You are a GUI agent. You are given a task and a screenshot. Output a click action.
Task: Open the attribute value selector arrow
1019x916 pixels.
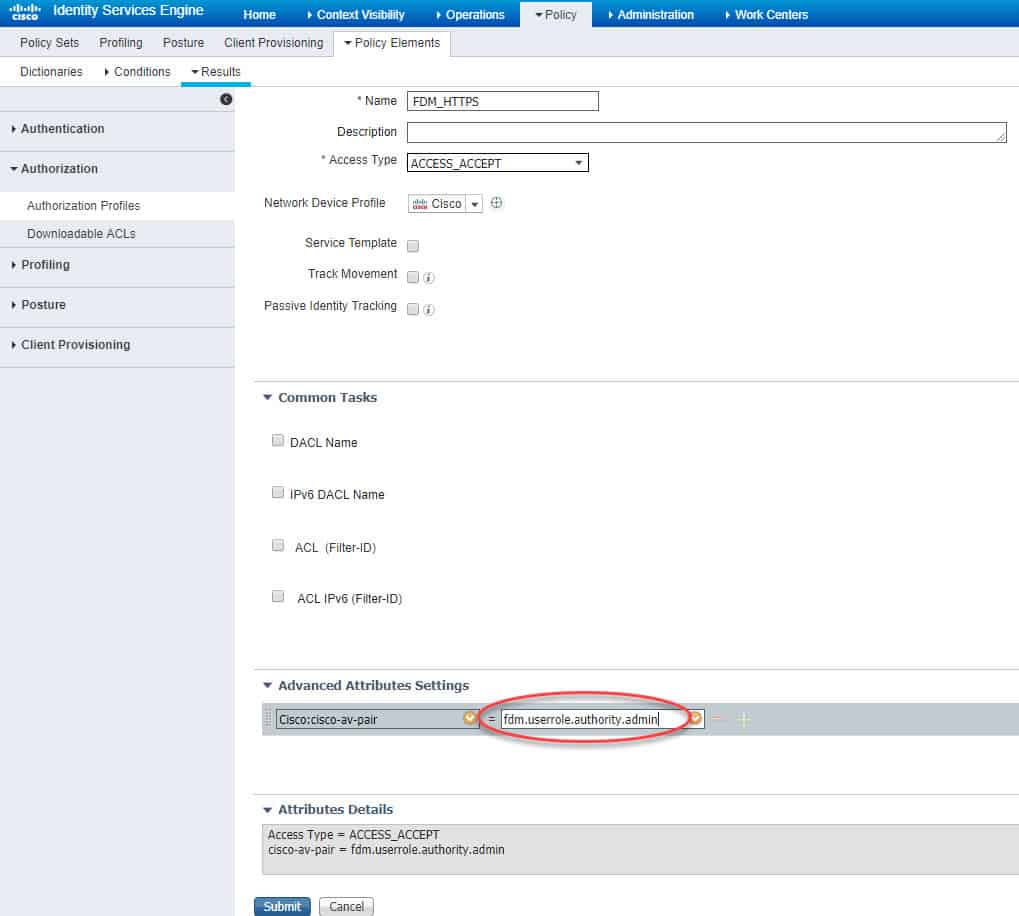pos(695,719)
